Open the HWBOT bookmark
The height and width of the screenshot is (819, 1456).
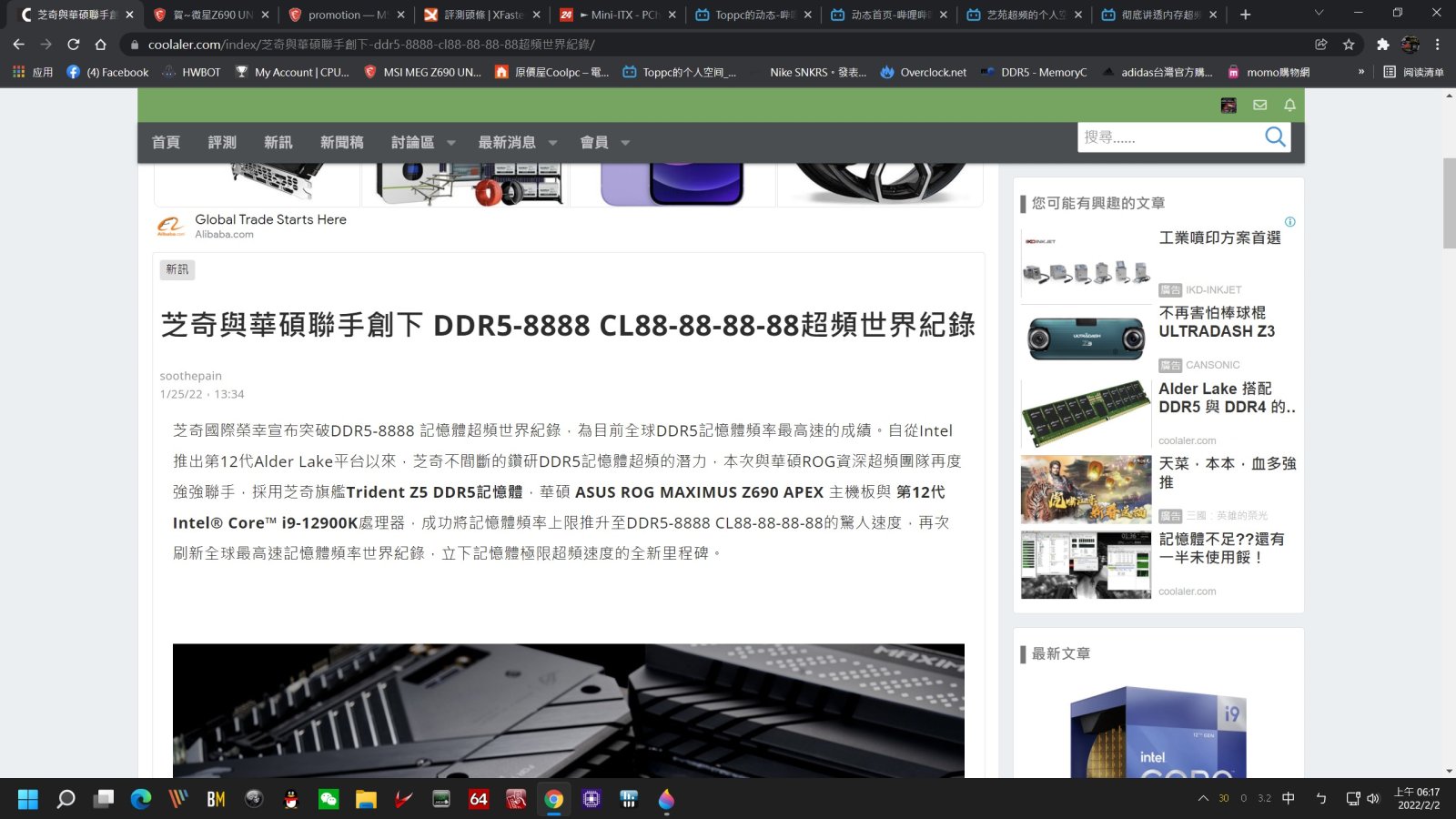(x=191, y=72)
